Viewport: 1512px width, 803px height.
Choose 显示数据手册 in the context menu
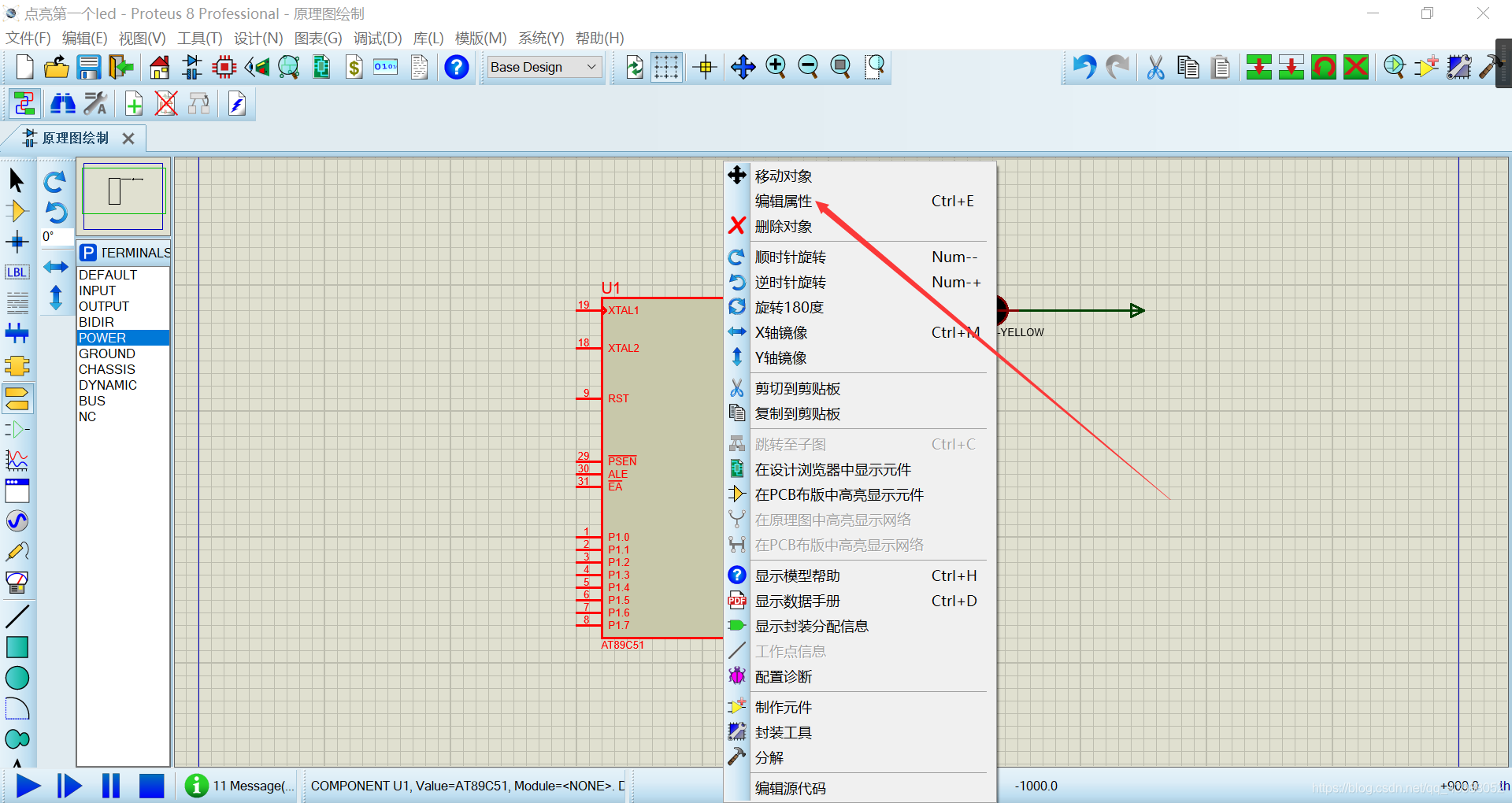click(x=860, y=601)
